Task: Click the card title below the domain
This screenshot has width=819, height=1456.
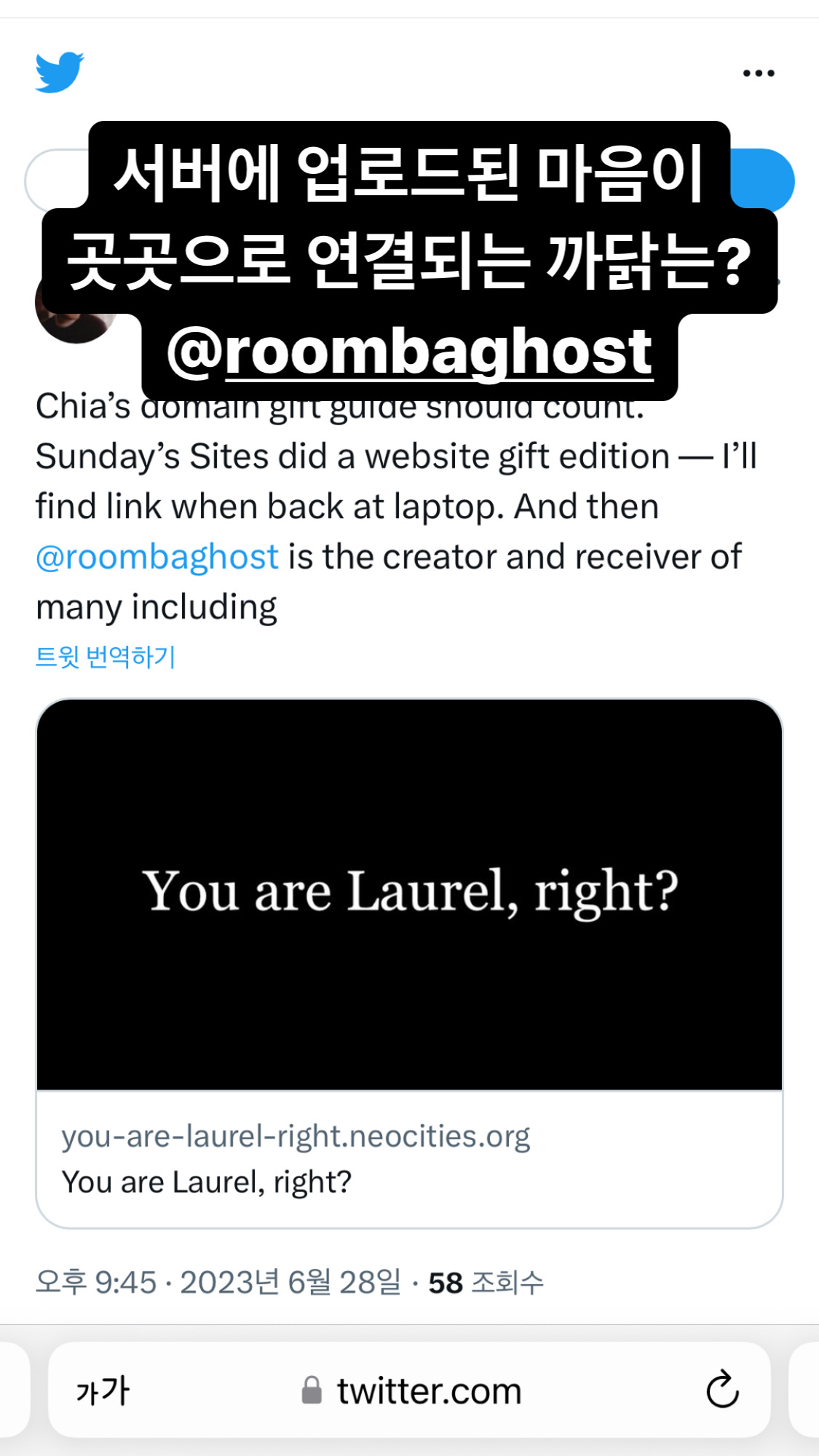Action: [x=207, y=1182]
